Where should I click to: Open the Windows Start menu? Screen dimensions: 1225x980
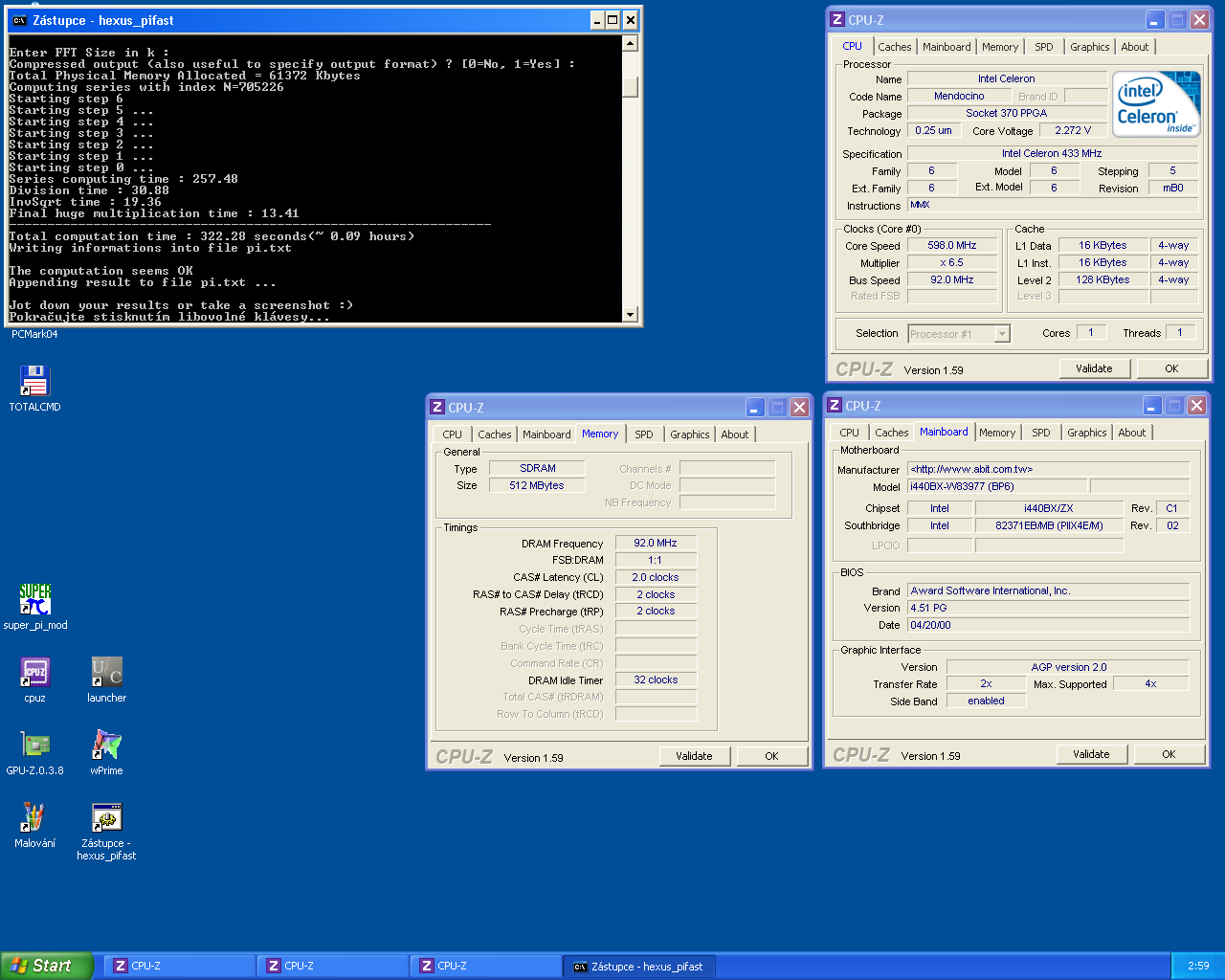pyautogui.click(x=46, y=966)
